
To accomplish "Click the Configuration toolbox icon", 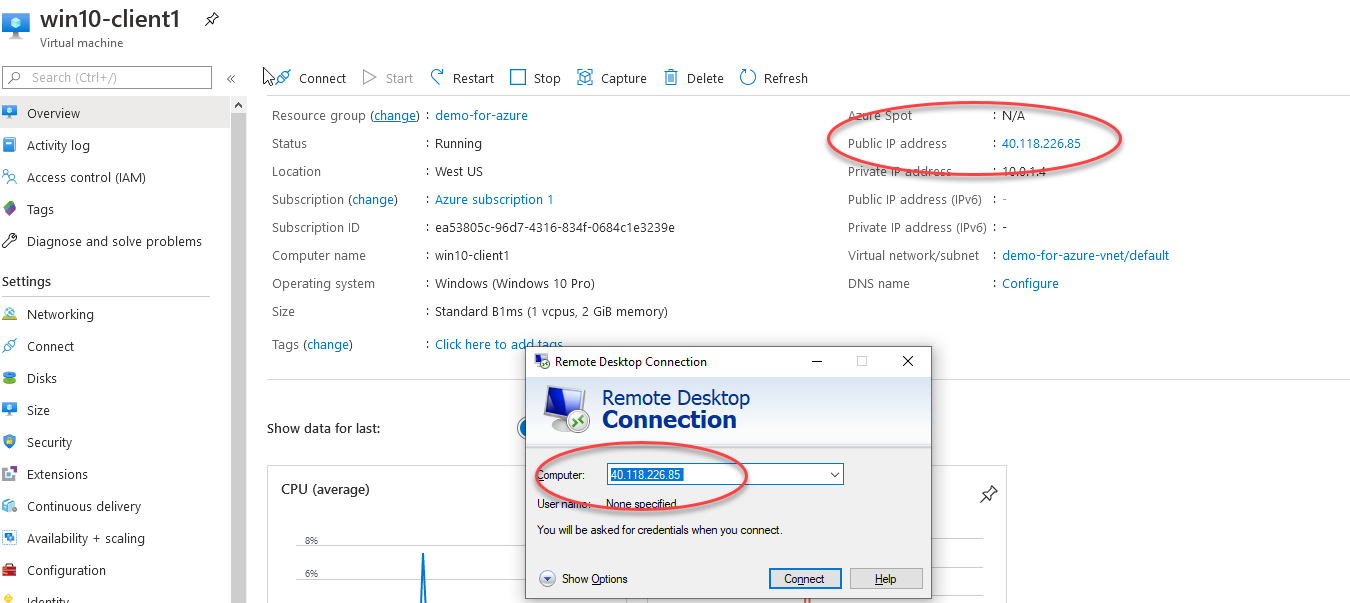I will [10, 570].
